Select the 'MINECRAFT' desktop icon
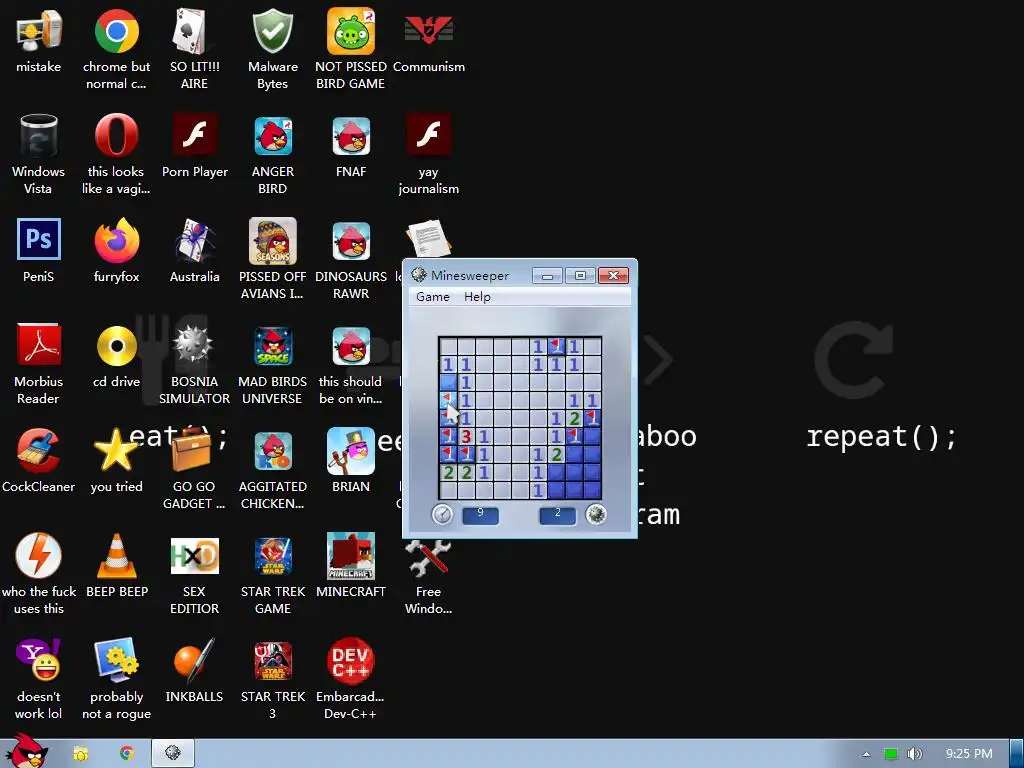Image resolution: width=1024 pixels, height=768 pixels. coord(351,566)
